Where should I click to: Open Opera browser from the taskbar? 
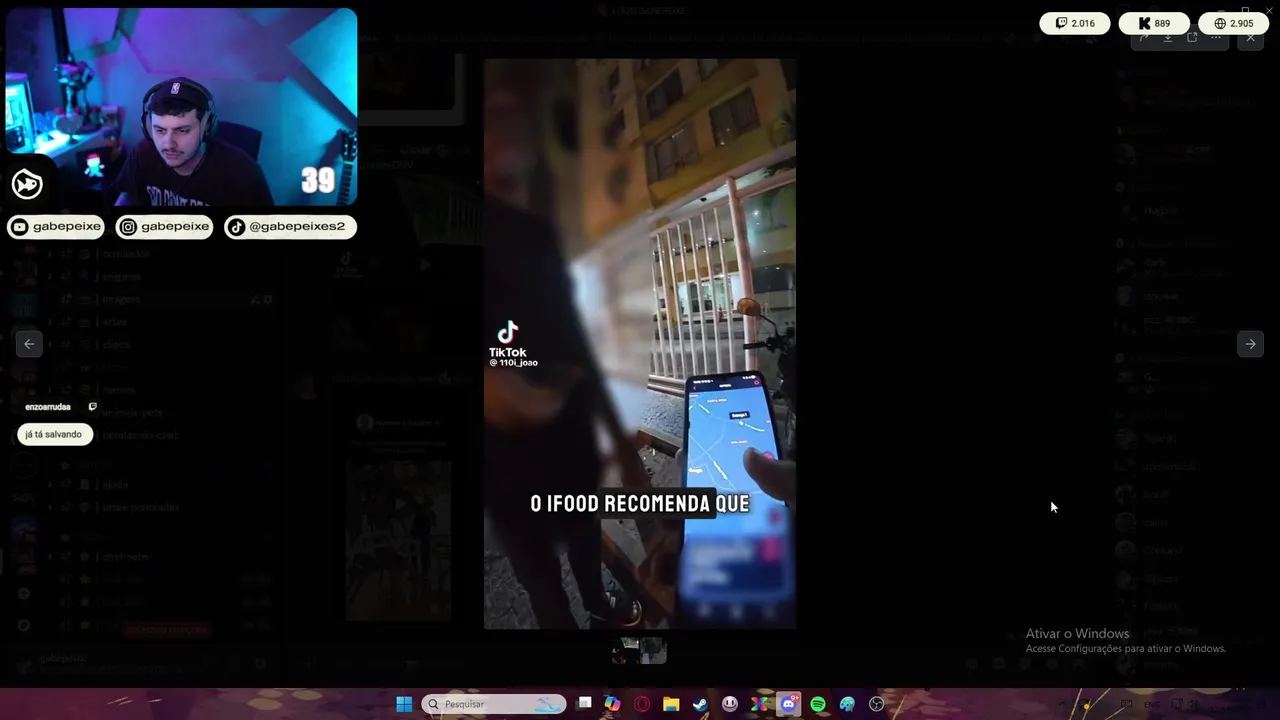pyautogui.click(x=642, y=704)
